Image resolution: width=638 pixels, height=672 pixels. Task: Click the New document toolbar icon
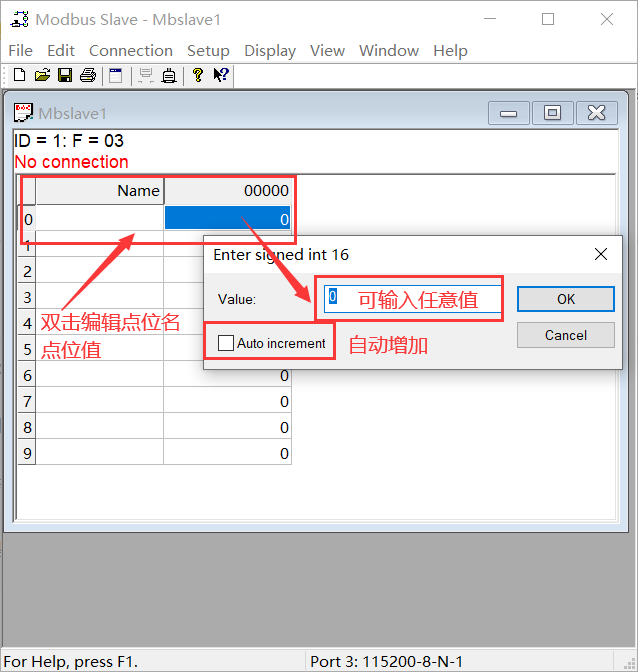click(x=19, y=75)
